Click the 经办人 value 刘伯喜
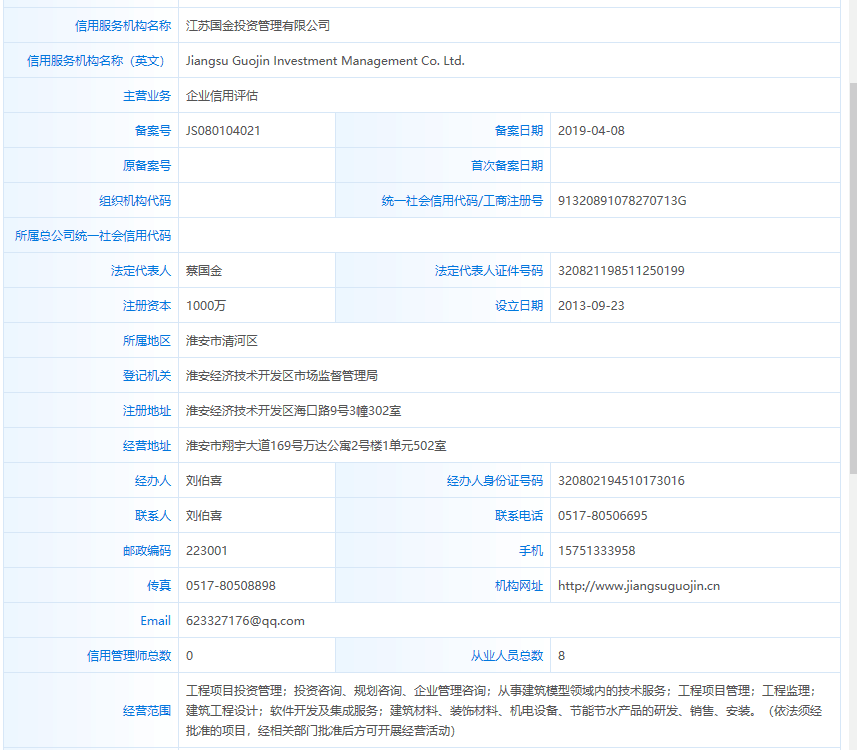This screenshot has width=857, height=750. 204,481
